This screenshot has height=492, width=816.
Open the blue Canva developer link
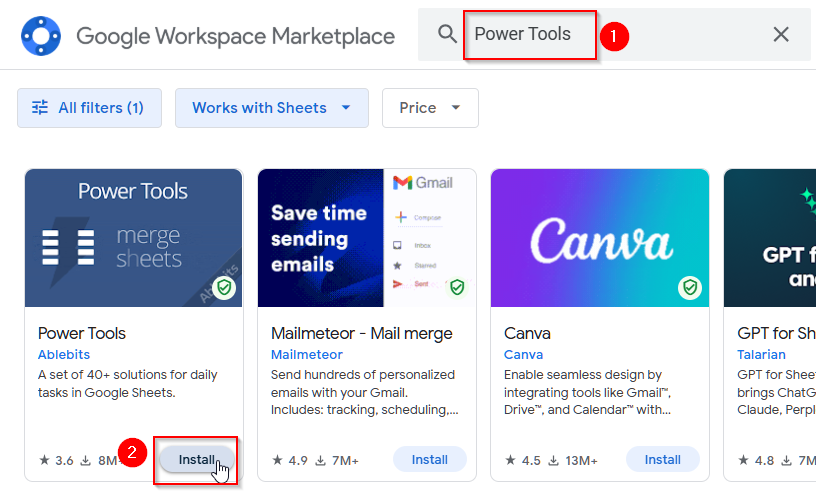[524, 355]
